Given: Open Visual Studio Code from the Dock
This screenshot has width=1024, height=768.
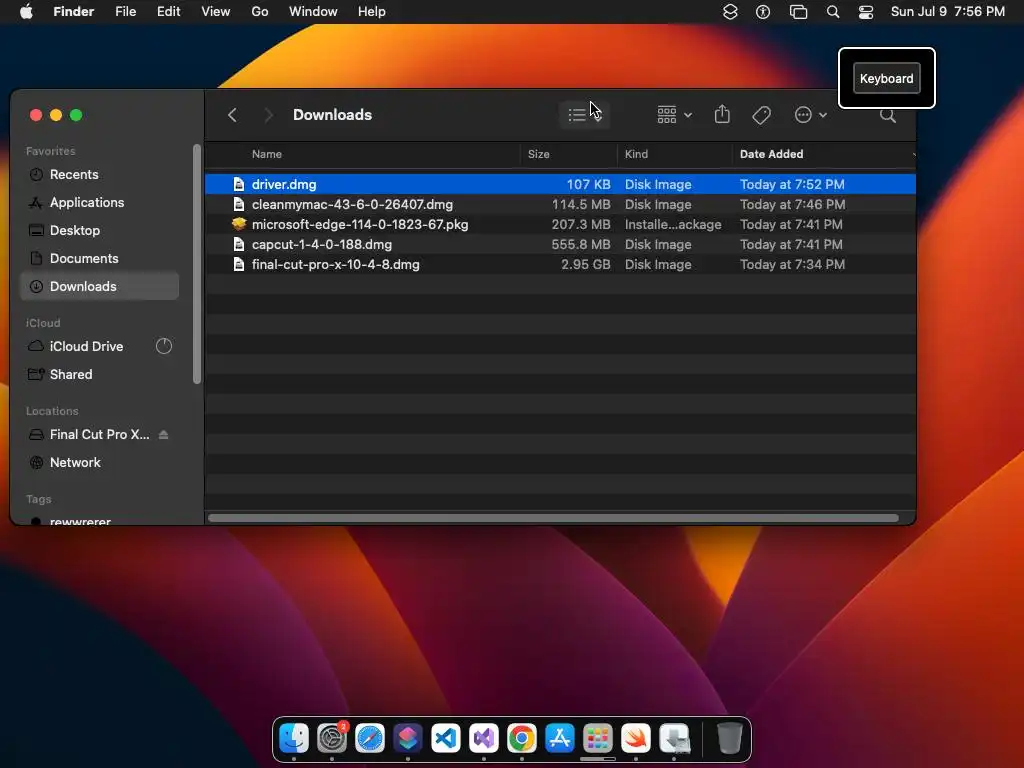Looking at the screenshot, I should [445, 739].
